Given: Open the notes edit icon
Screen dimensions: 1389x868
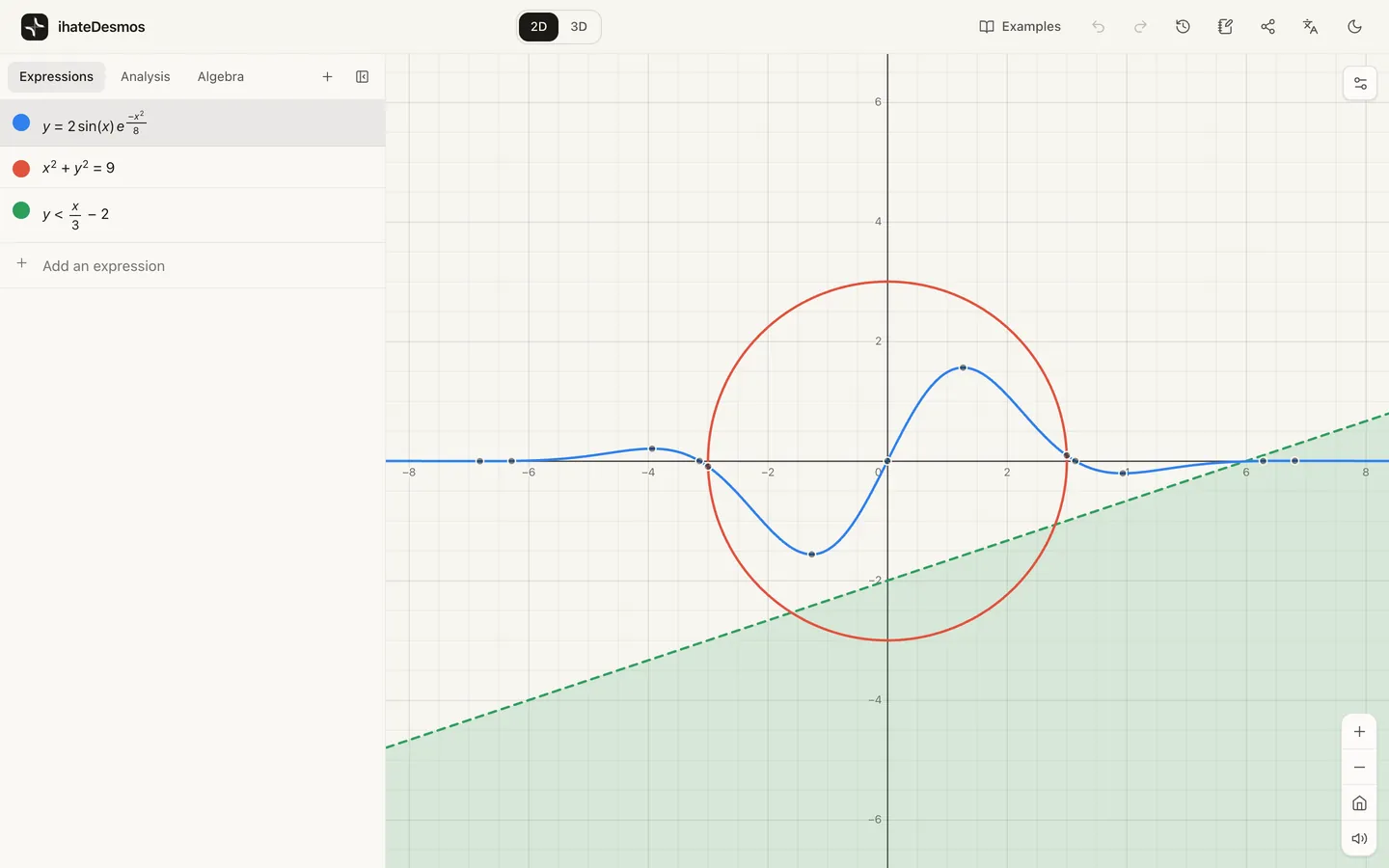Looking at the screenshot, I should tap(1225, 27).
